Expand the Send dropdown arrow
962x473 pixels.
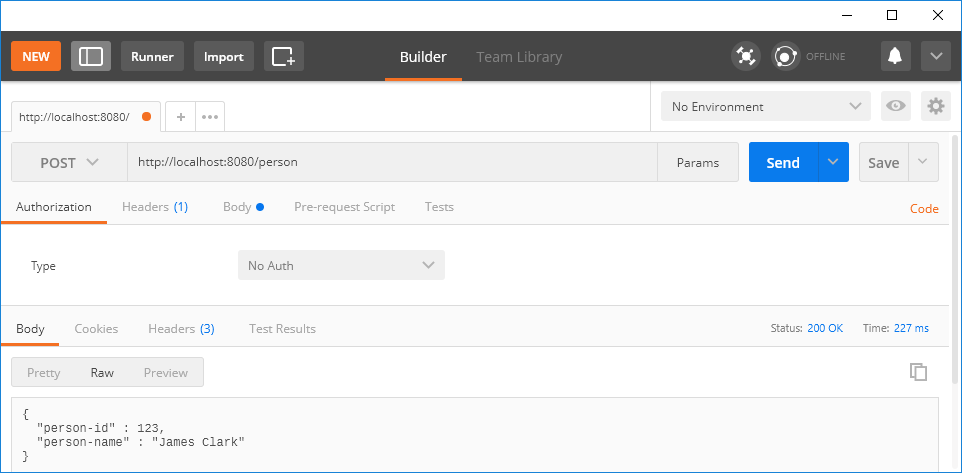click(x=833, y=163)
